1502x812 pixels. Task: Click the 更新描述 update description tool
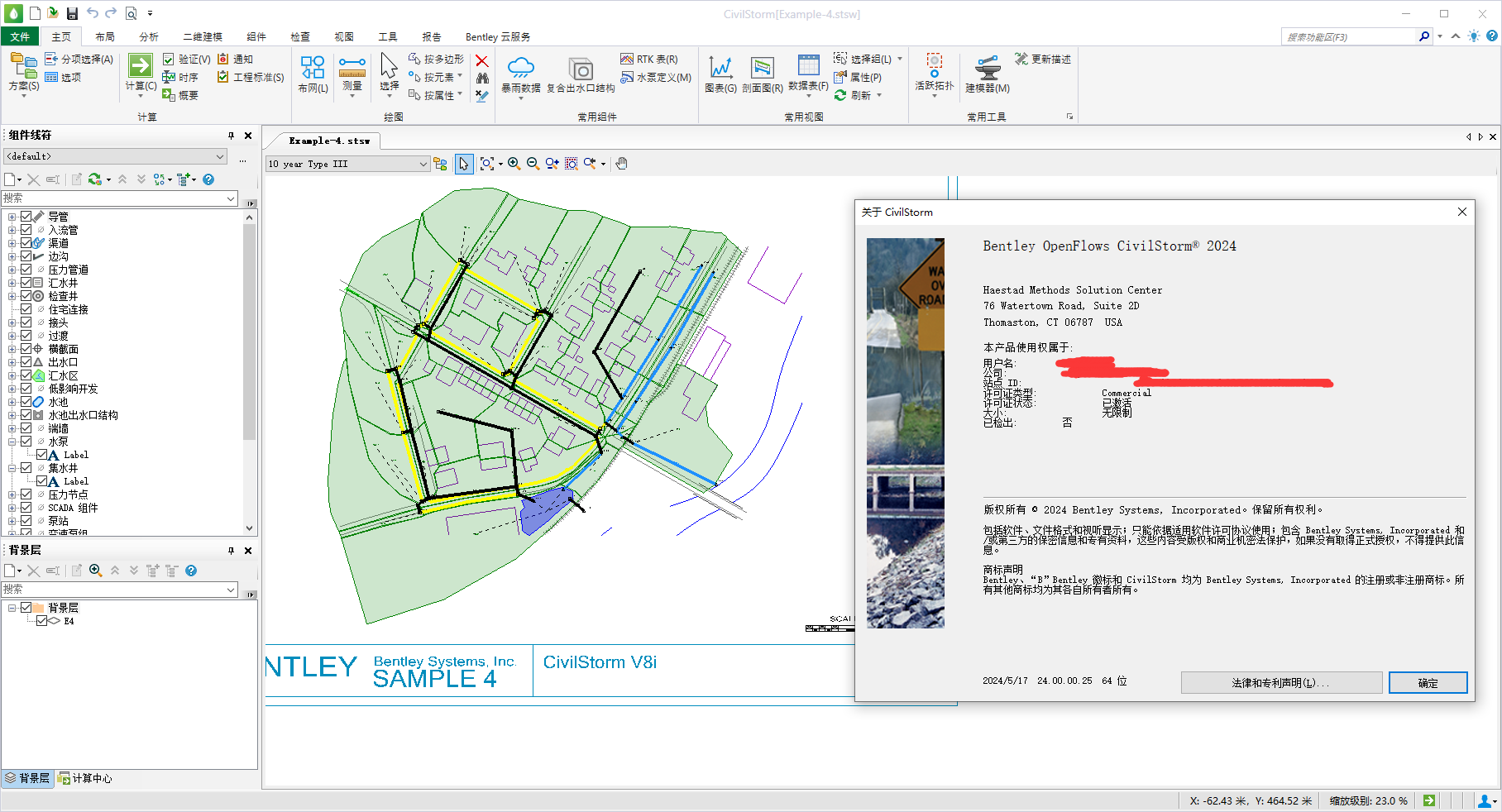click(1042, 60)
